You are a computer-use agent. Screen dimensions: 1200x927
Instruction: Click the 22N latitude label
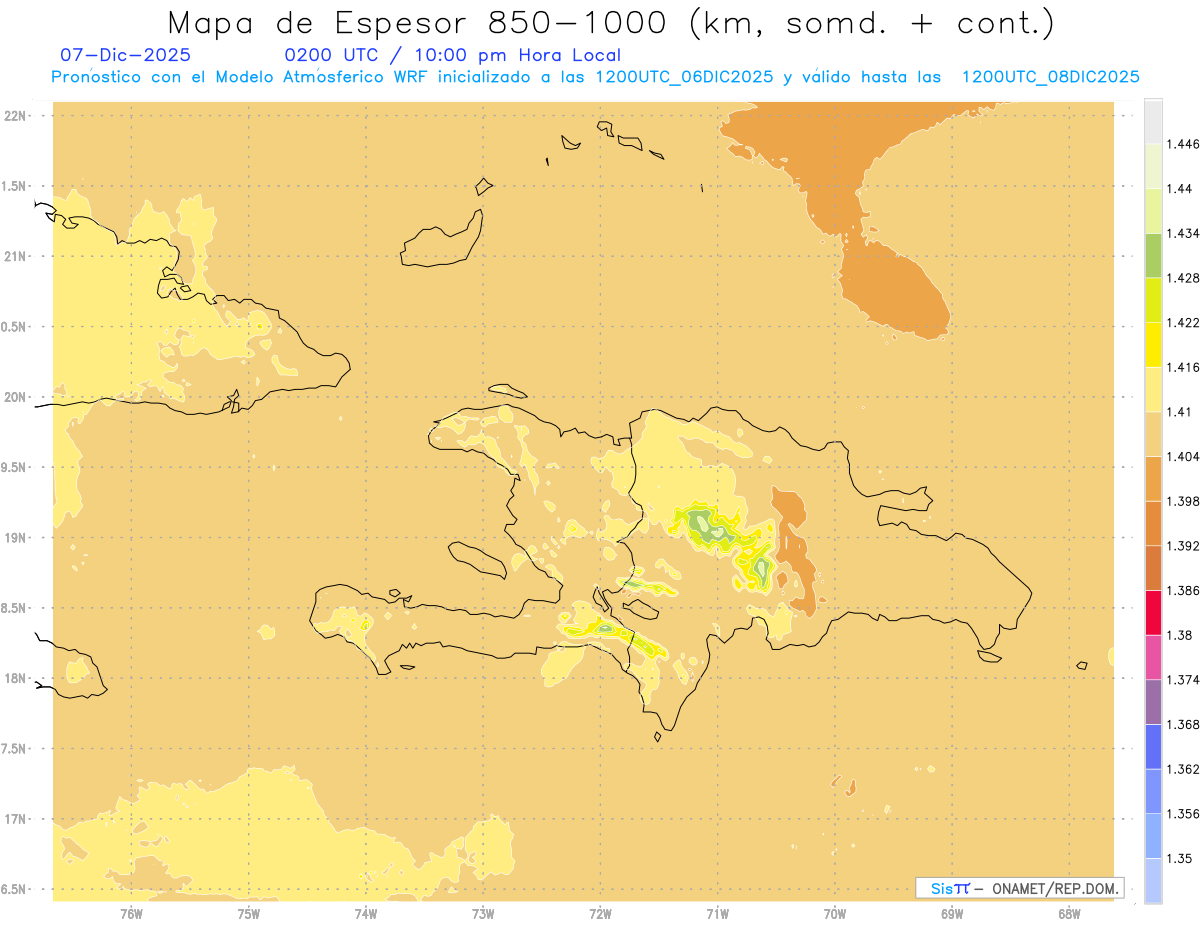tap(15, 116)
